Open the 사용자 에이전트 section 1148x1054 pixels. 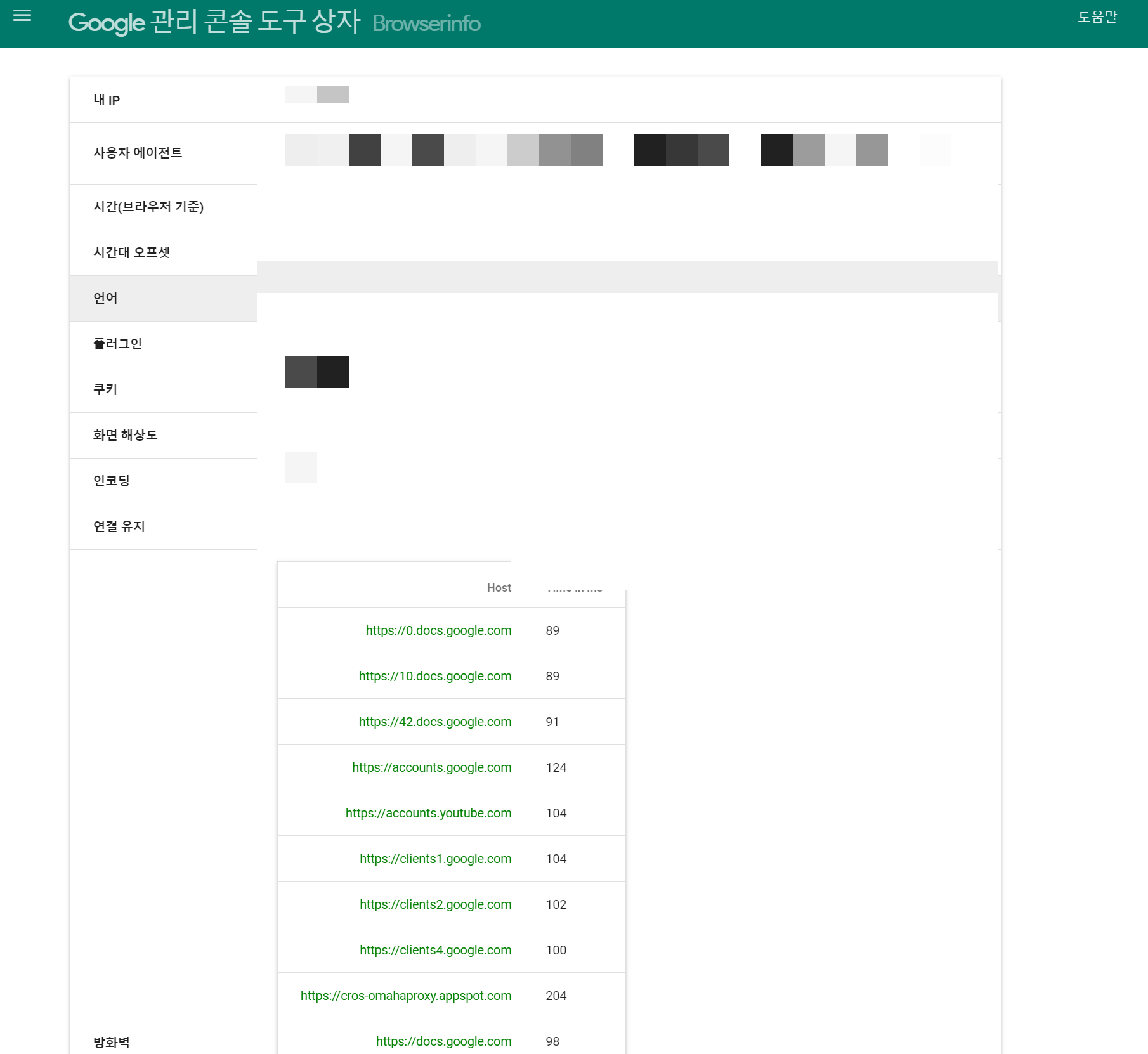click(x=138, y=152)
